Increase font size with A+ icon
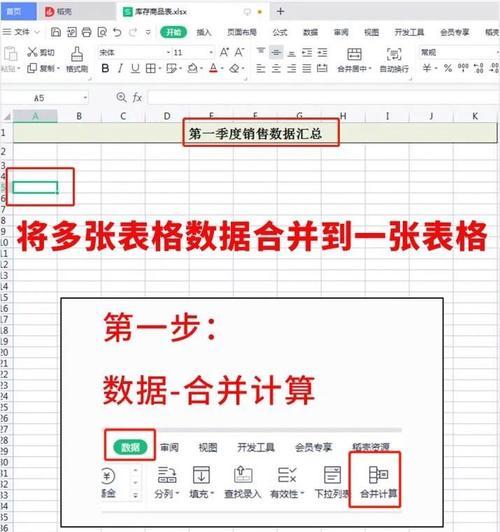 pyautogui.click(x=224, y=52)
